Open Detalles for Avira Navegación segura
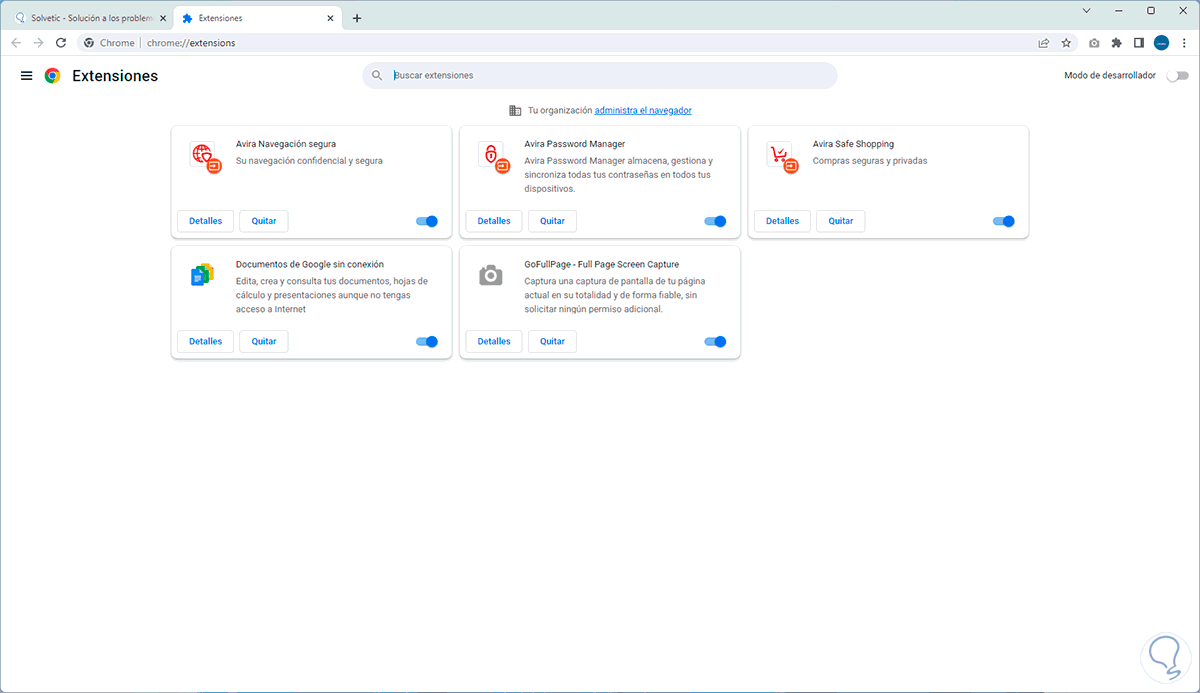Viewport: 1200px width, 693px height. click(206, 221)
